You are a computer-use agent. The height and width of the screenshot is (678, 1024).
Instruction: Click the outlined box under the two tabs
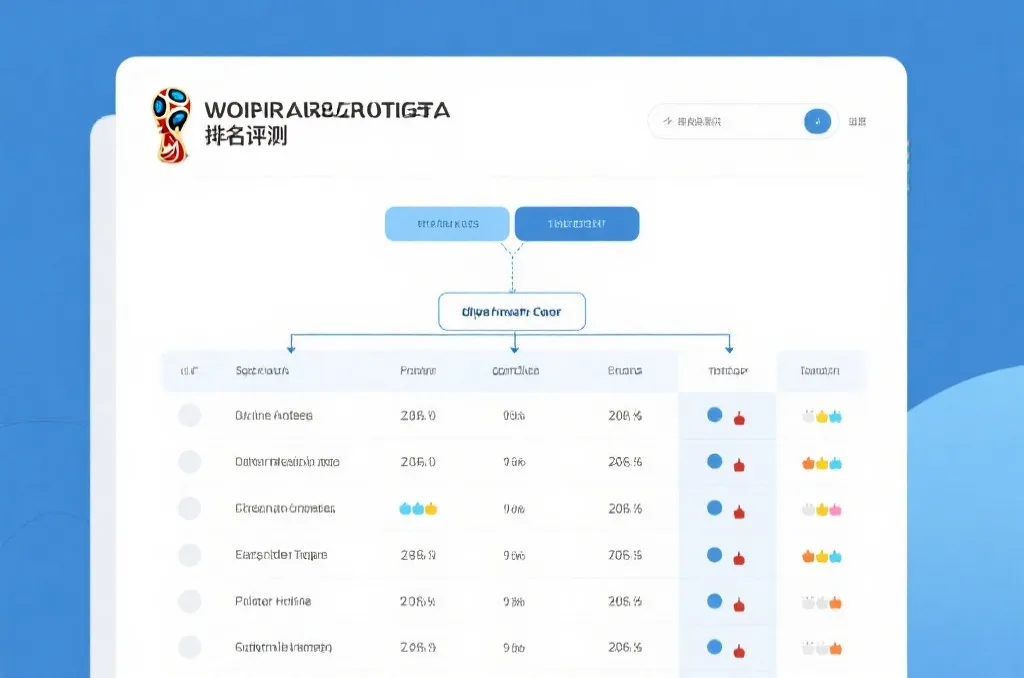pyautogui.click(x=512, y=312)
